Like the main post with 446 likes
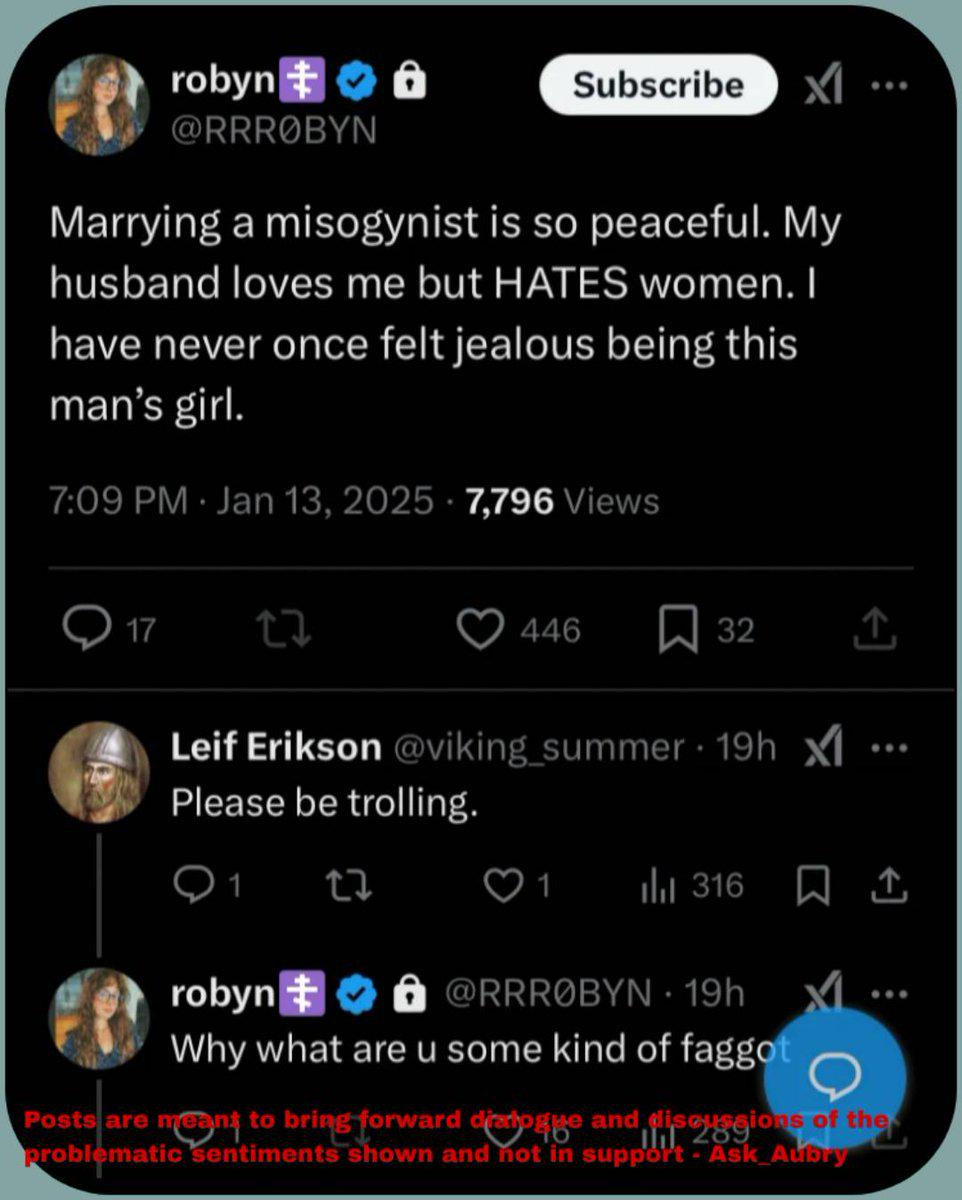The height and width of the screenshot is (1200, 962). point(478,629)
